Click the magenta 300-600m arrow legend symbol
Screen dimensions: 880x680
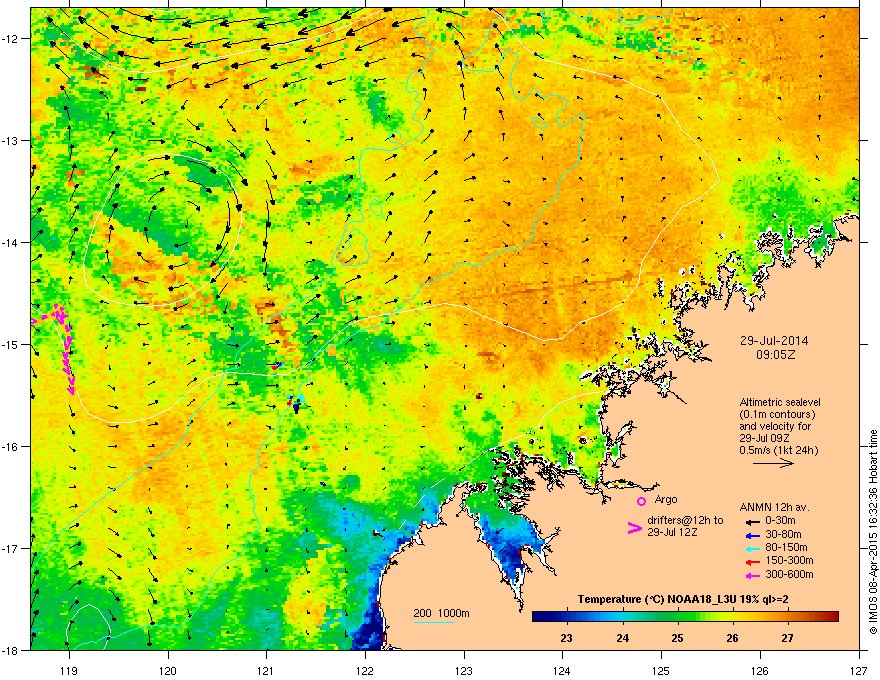click(x=752, y=575)
